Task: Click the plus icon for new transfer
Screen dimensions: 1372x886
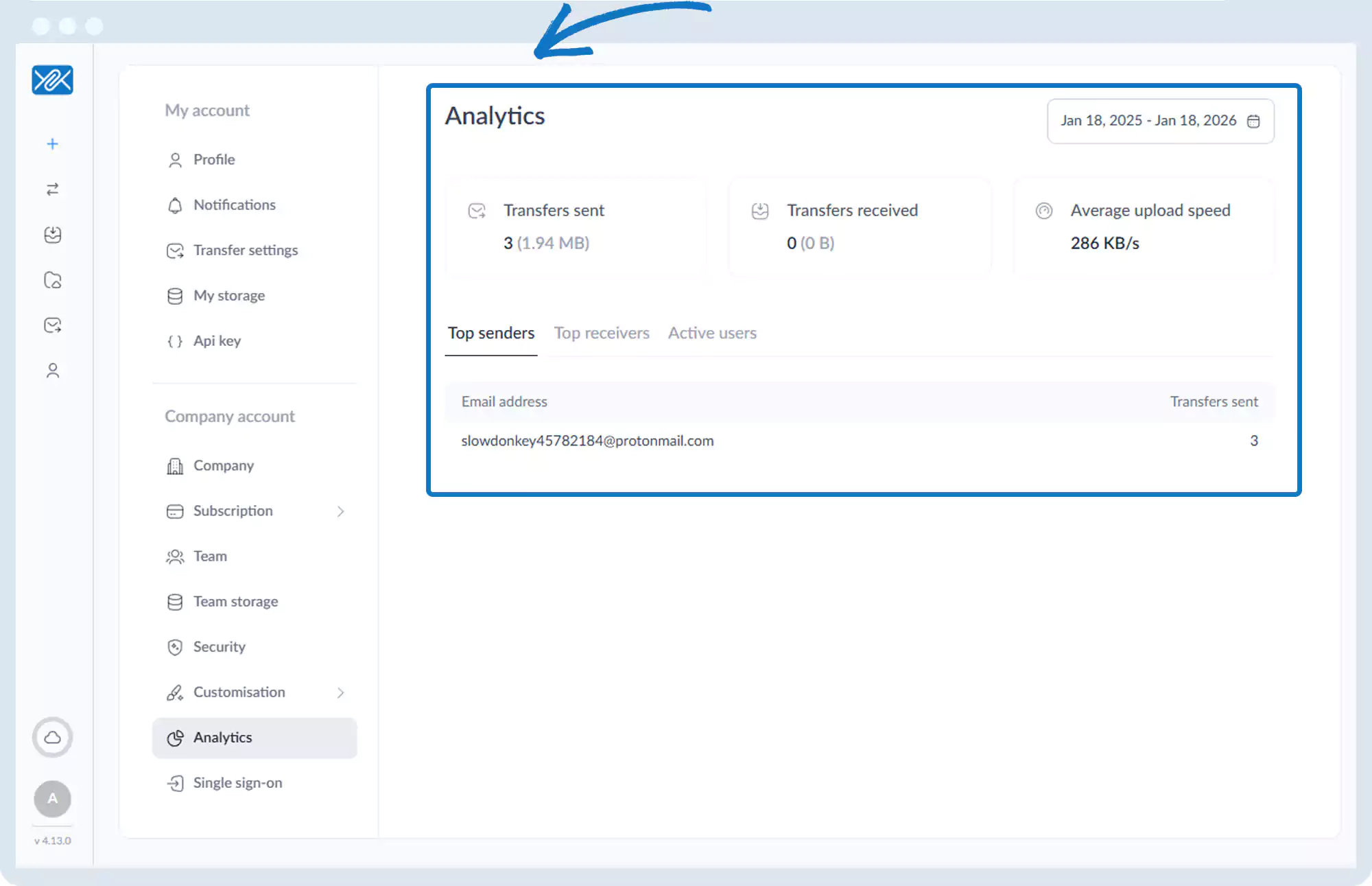Action: pos(52,144)
